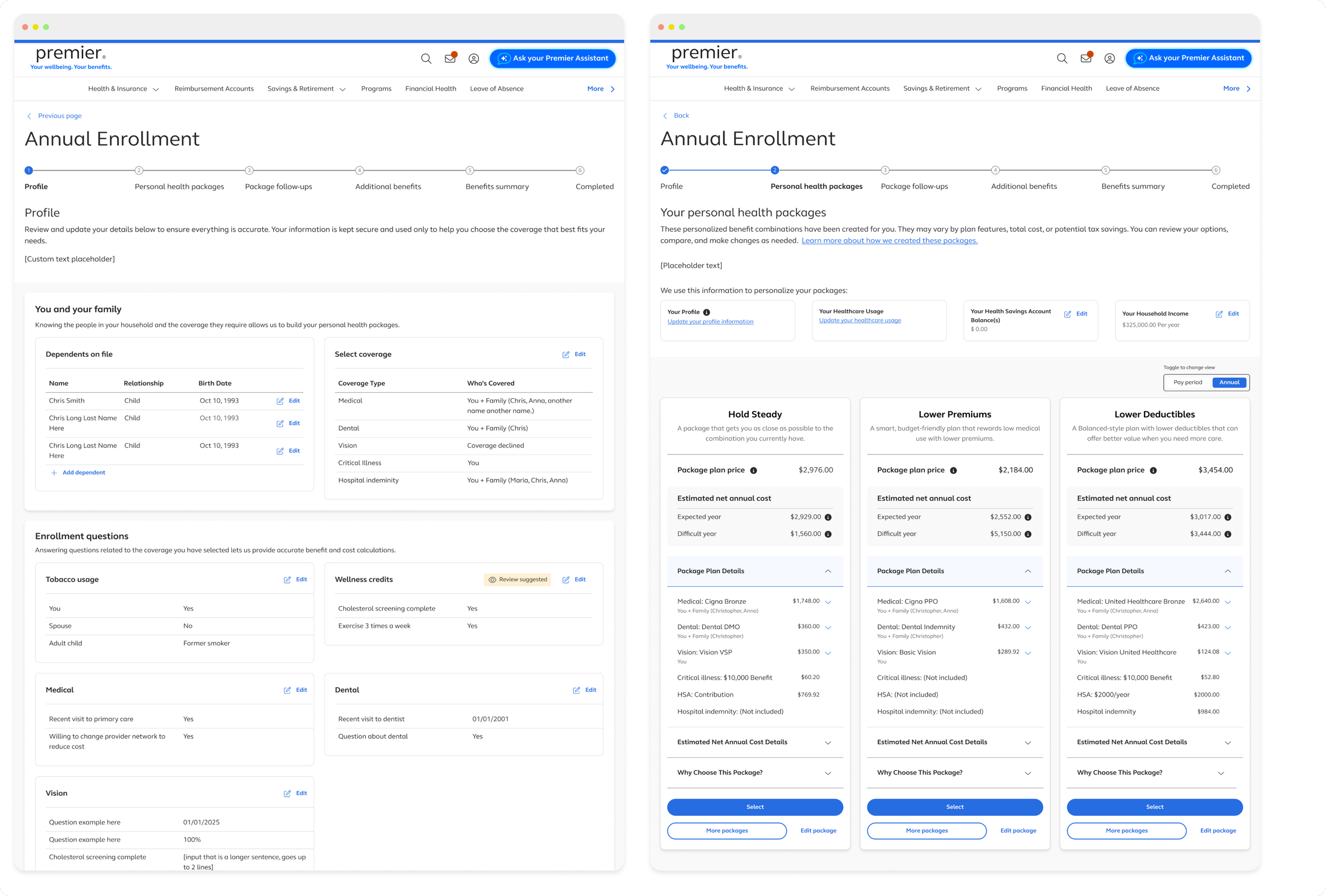
Task: Click edit icon on Your Household Income card
Action: pos(1219,314)
